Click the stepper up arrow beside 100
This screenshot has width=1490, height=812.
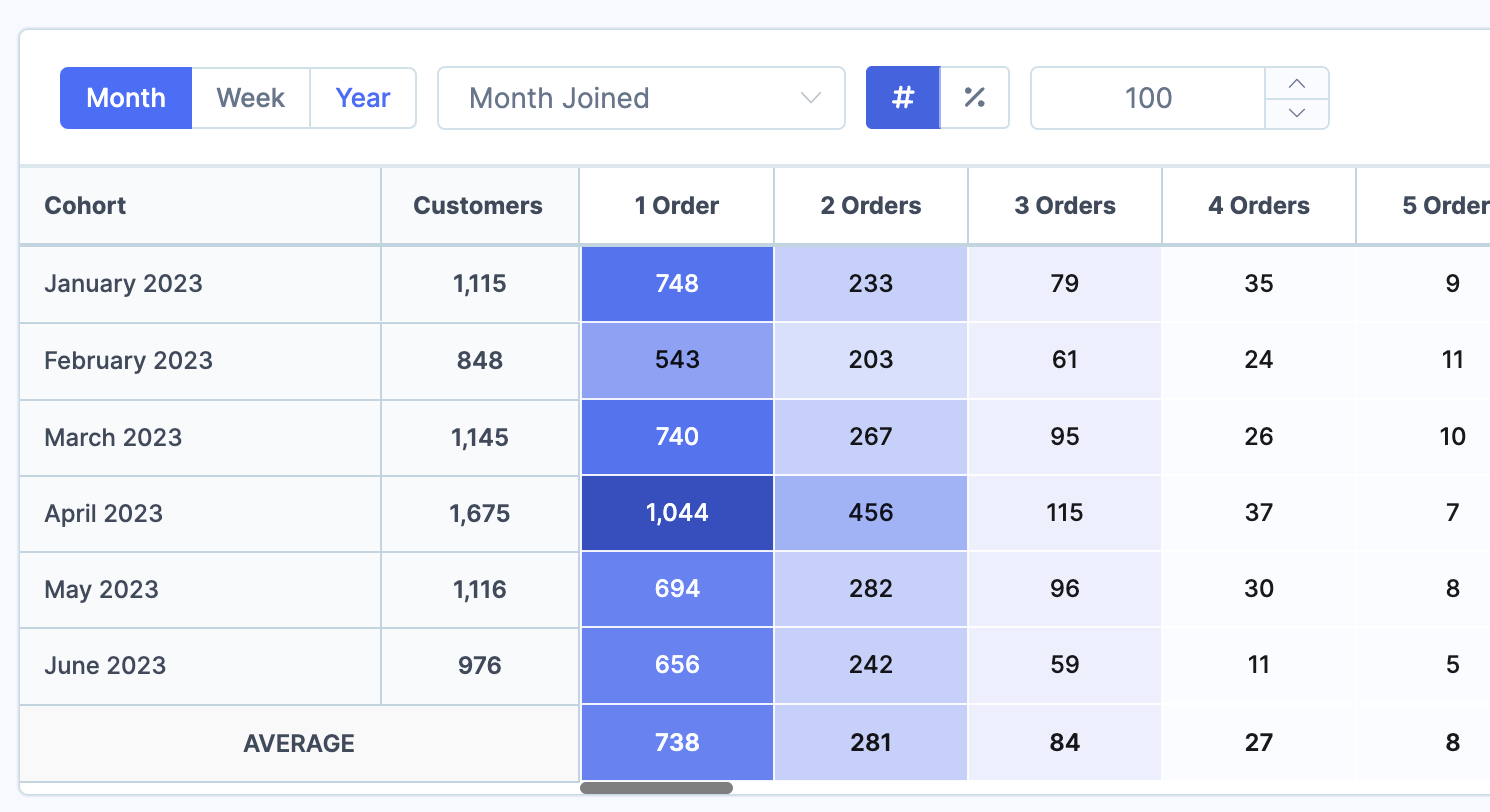point(1297,84)
